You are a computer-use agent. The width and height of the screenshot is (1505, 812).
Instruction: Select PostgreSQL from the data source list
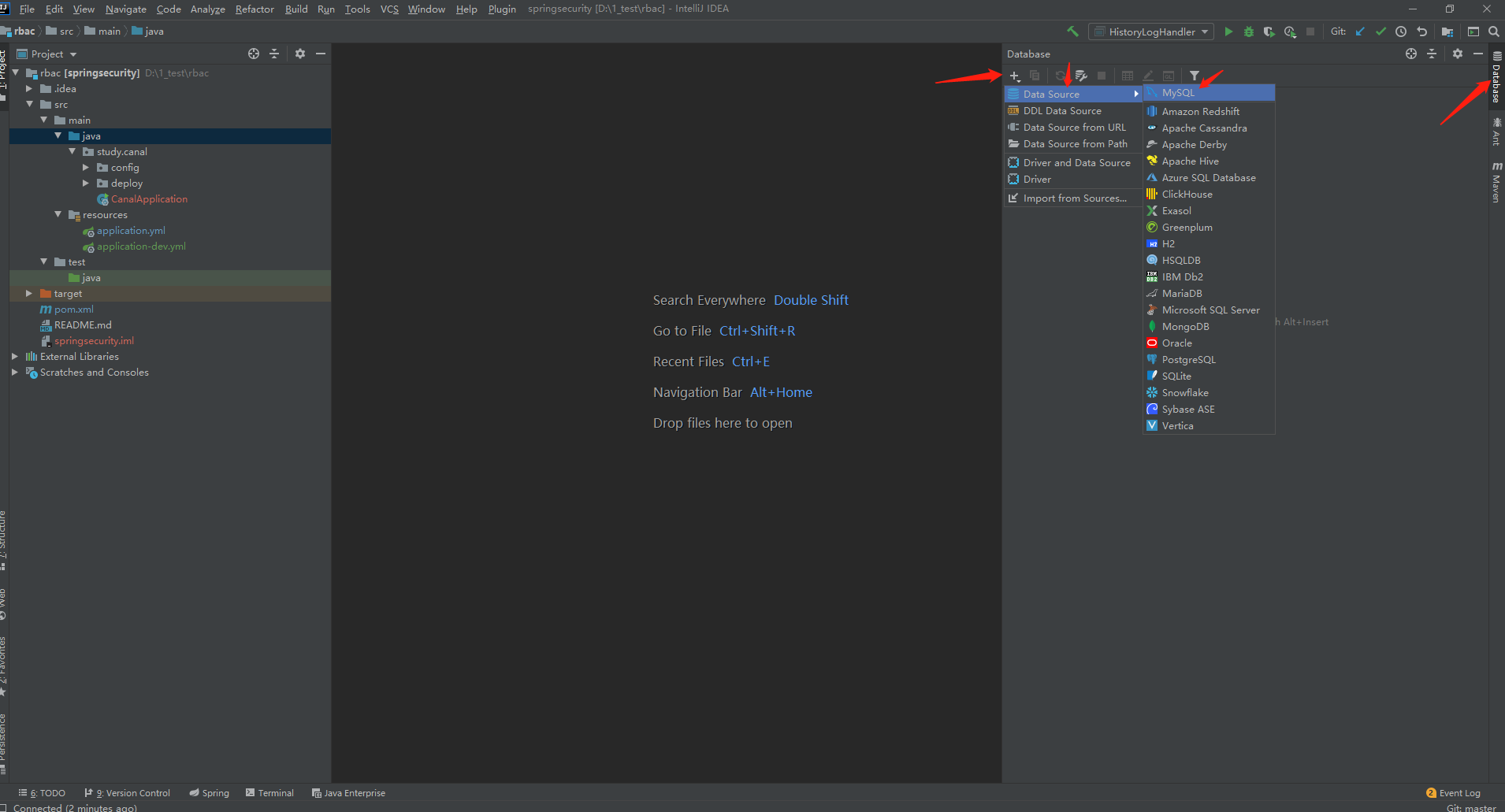1209,360
